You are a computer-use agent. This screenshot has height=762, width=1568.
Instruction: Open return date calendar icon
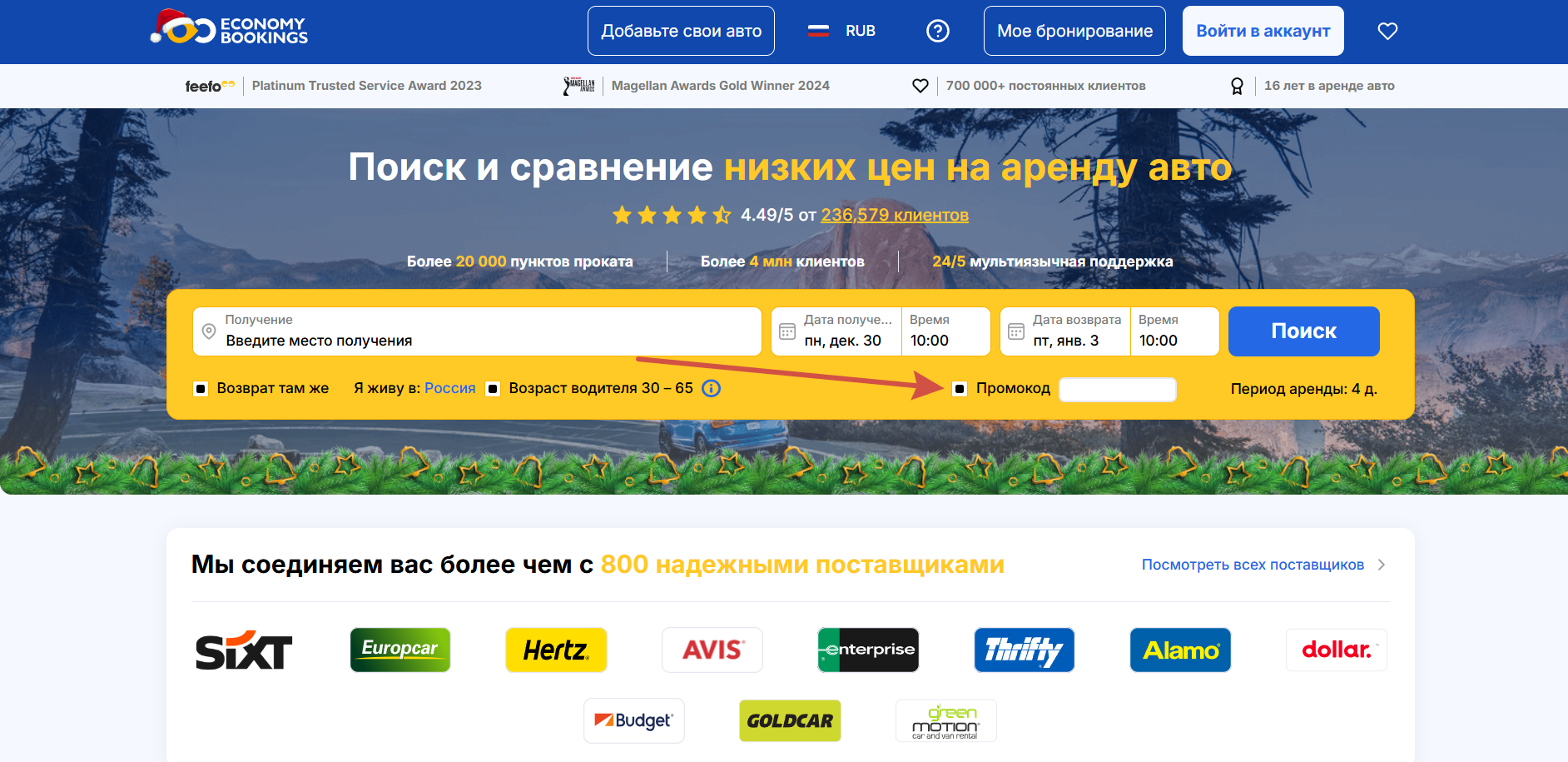1016,331
